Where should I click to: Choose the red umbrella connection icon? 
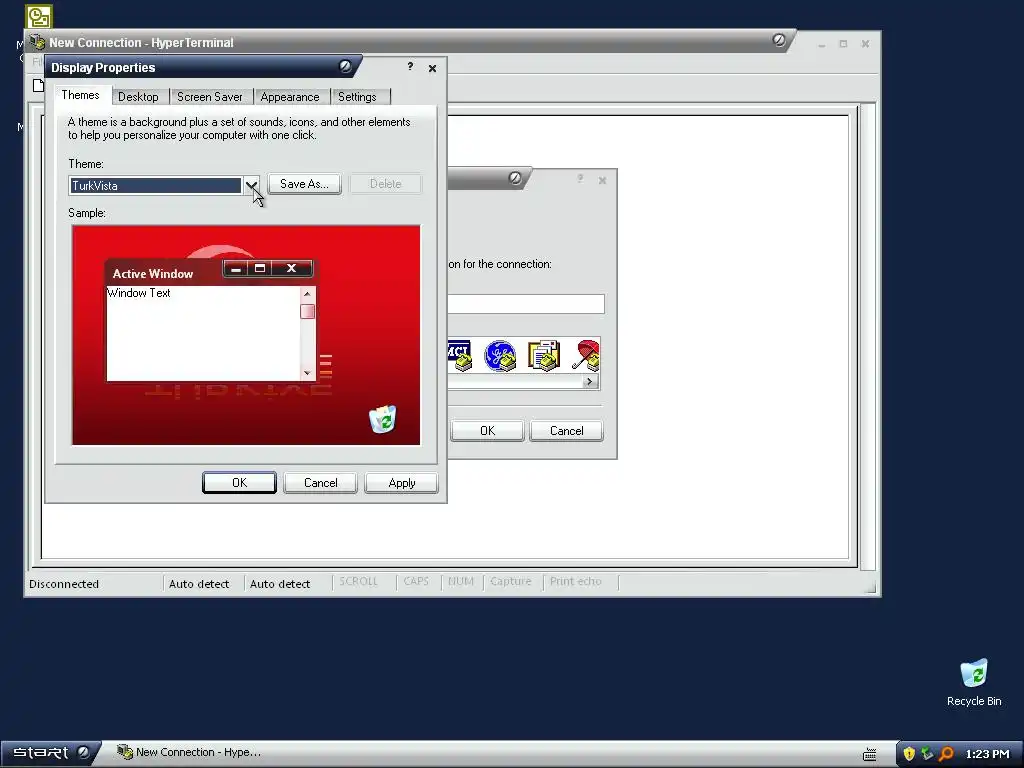tap(586, 356)
